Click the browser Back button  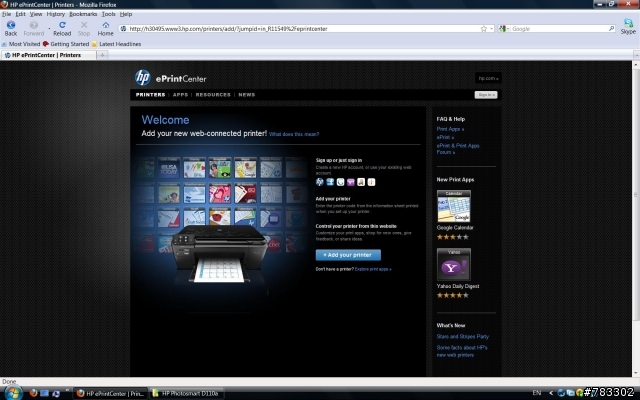[11, 28]
